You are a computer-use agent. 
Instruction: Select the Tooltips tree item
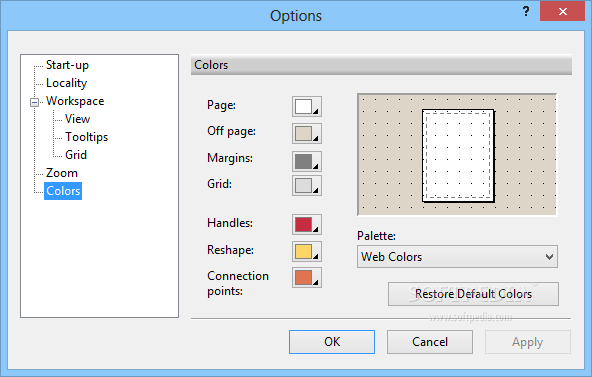(x=86, y=137)
